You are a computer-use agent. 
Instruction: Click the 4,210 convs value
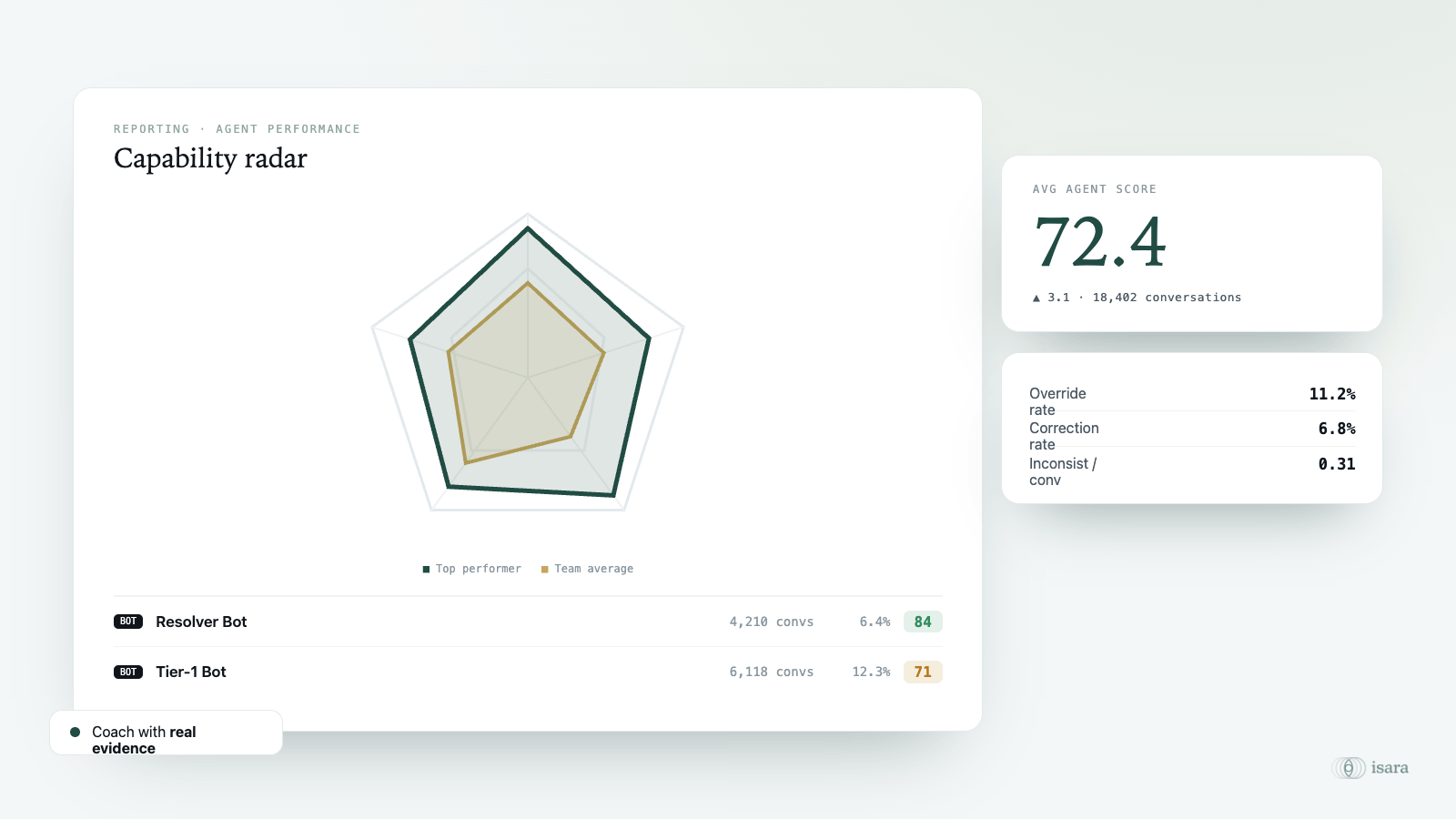tap(771, 622)
